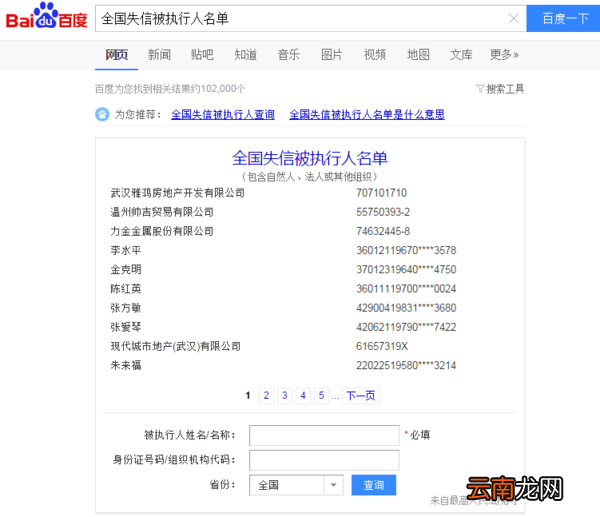Select row 武汉雅鸿房地产开发有限公司
Screen dimensions: 600x517
click(178, 193)
